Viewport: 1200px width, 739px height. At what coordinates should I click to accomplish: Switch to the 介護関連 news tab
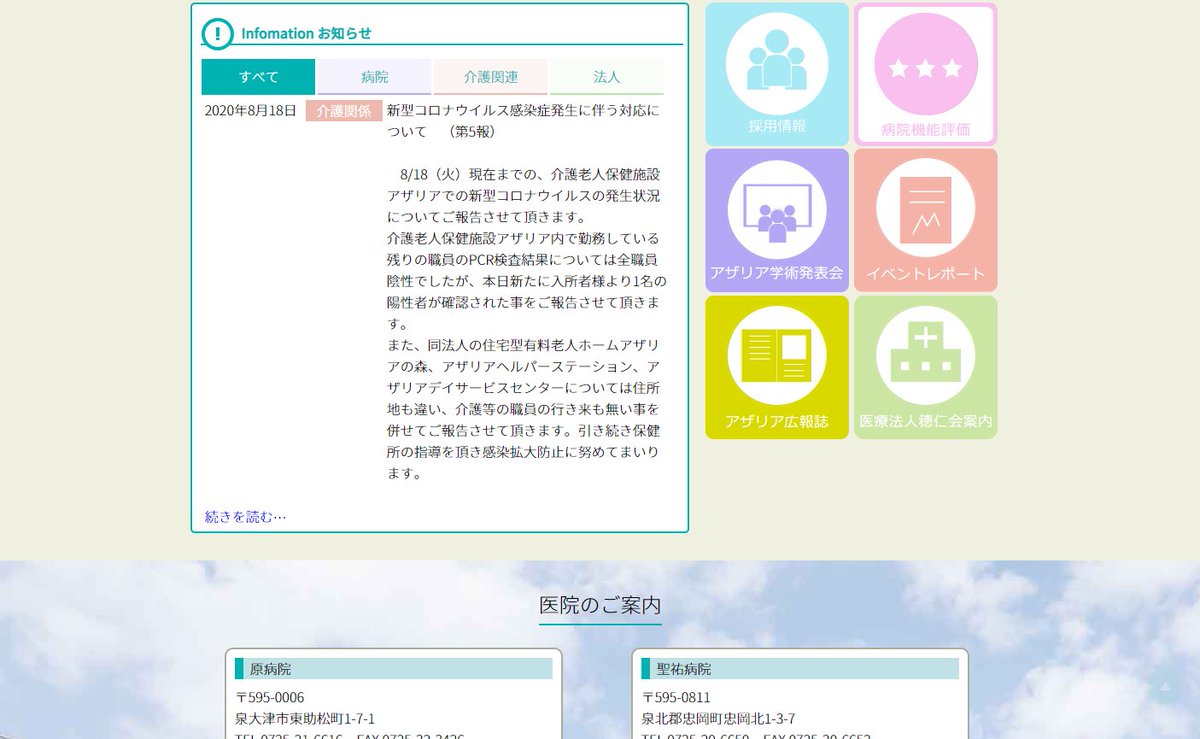[x=490, y=77]
